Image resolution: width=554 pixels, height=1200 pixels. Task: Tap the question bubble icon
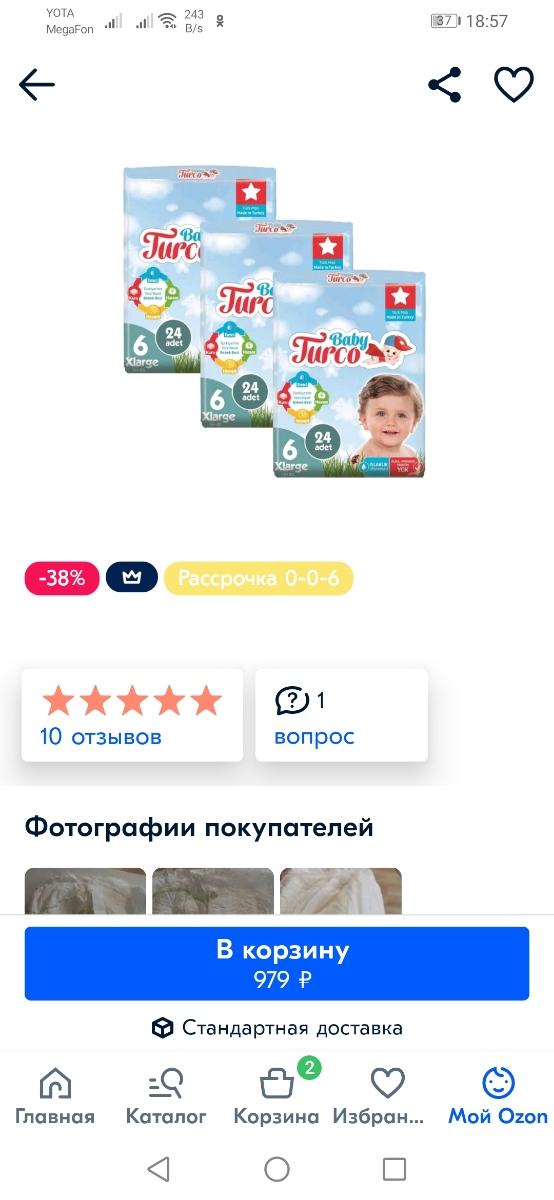[292, 701]
